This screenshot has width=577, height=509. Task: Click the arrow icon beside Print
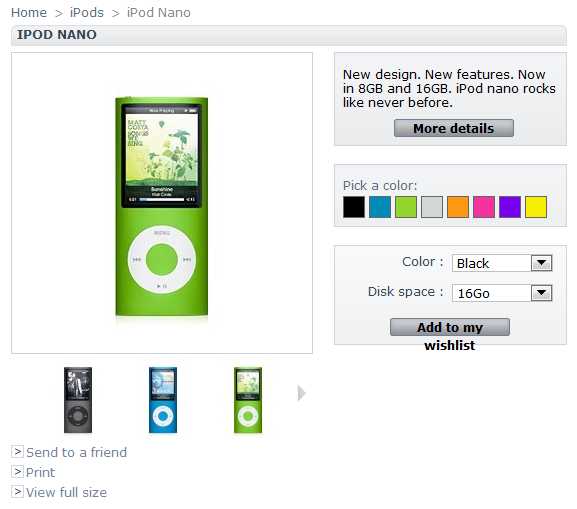17,471
